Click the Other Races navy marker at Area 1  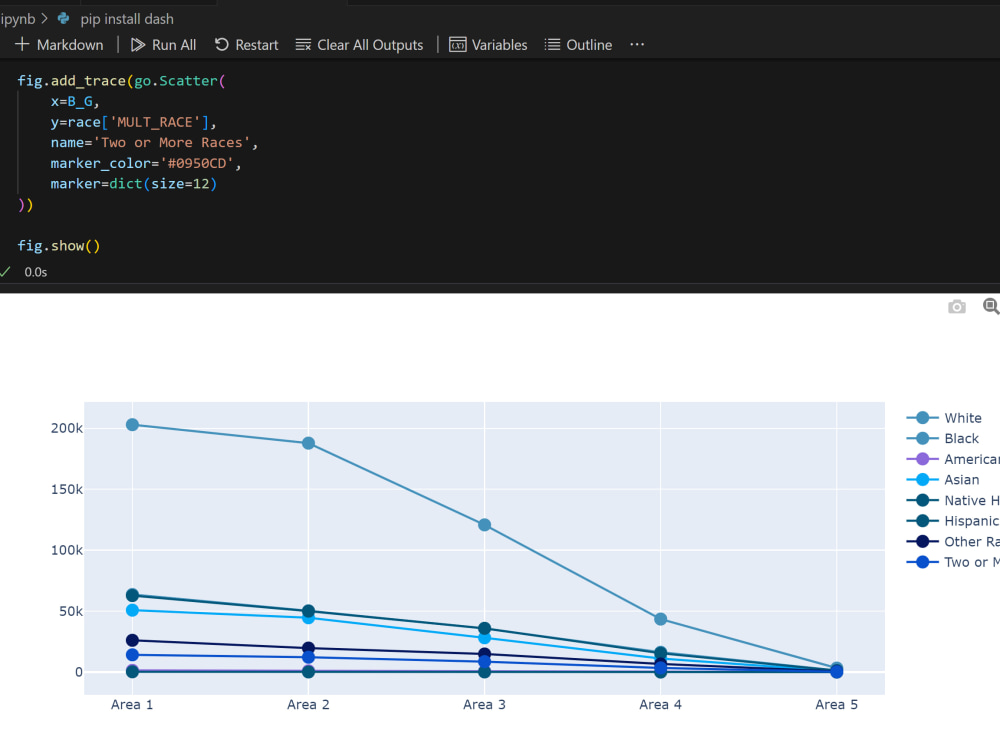pyautogui.click(x=132, y=640)
